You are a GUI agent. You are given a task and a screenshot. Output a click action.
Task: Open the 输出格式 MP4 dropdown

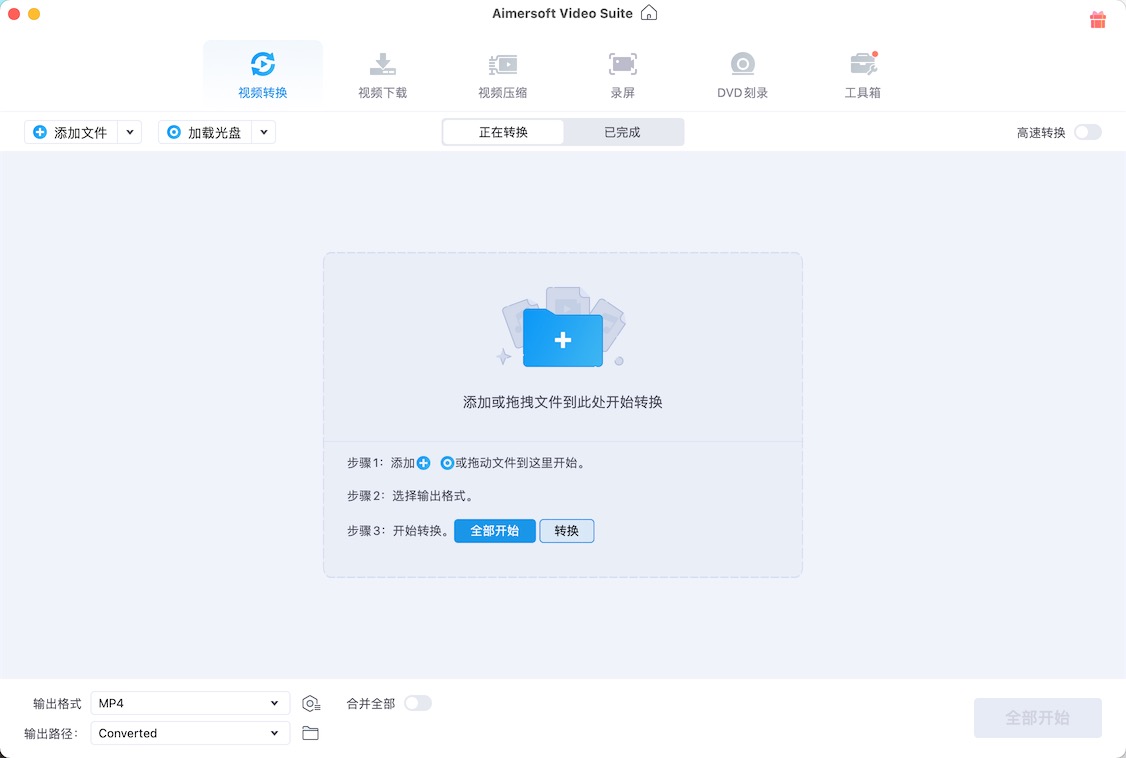(x=190, y=703)
